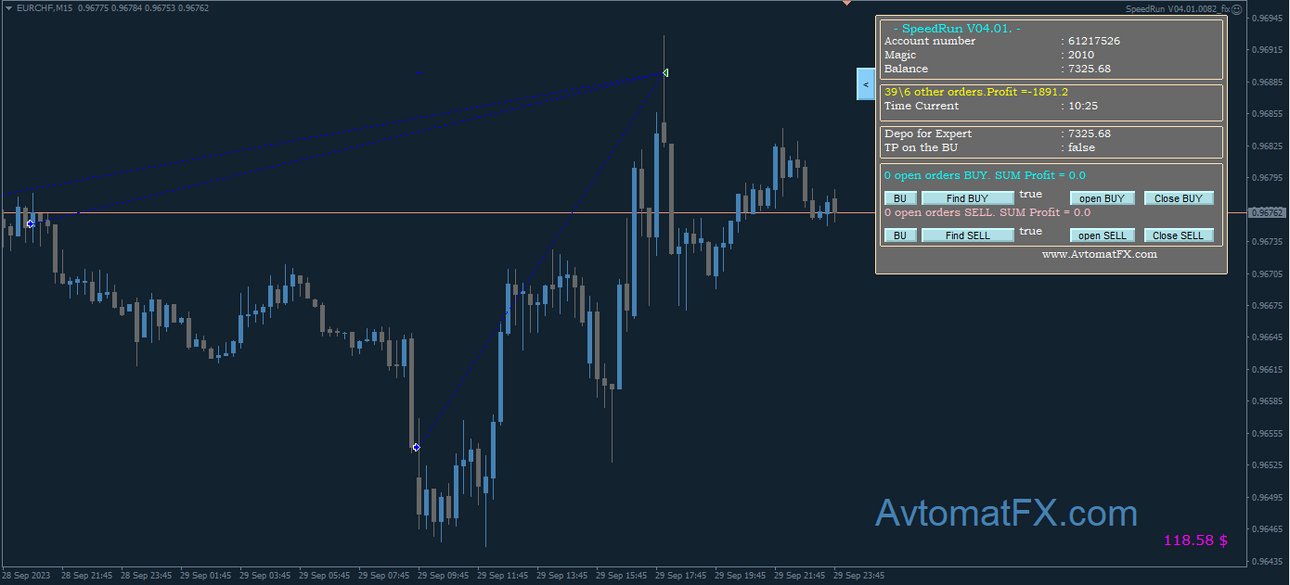Click the '0 open orders BUY. SUM Profit' line
Image resolution: width=1290 pixels, height=585 pixels.
point(984,175)
